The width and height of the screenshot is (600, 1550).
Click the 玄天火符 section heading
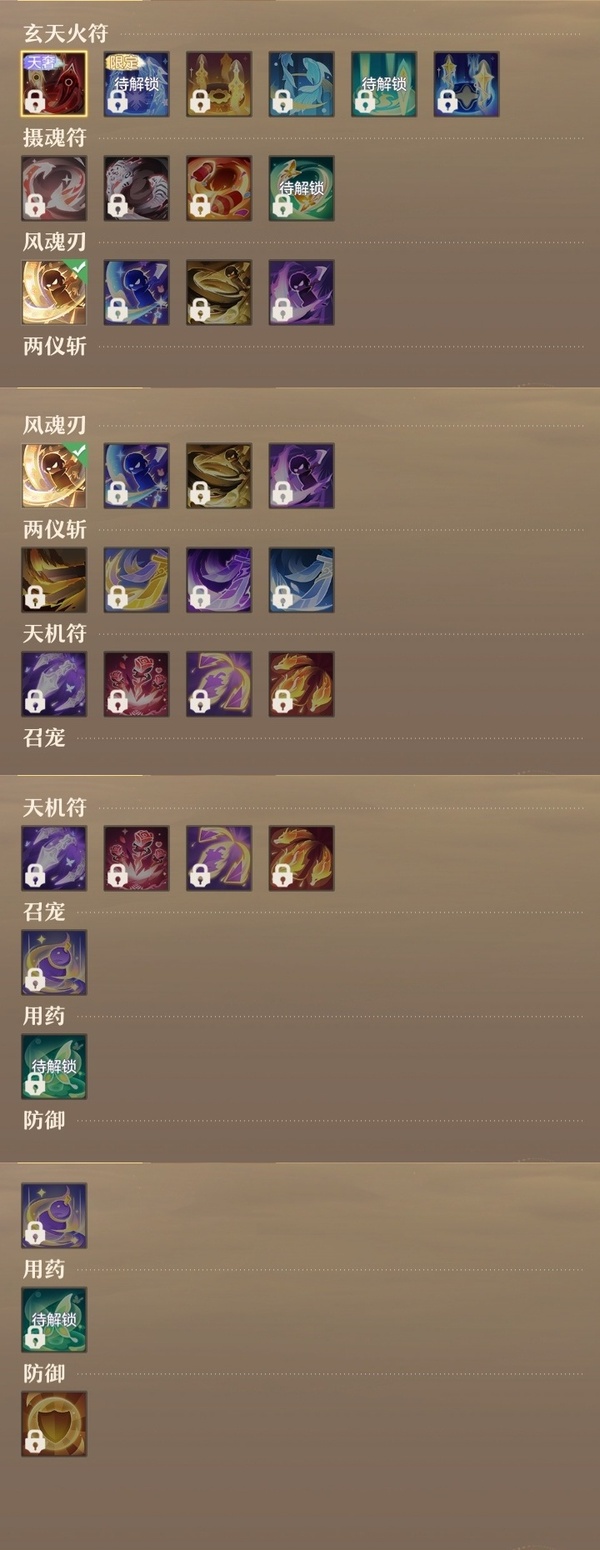(66, 34)
